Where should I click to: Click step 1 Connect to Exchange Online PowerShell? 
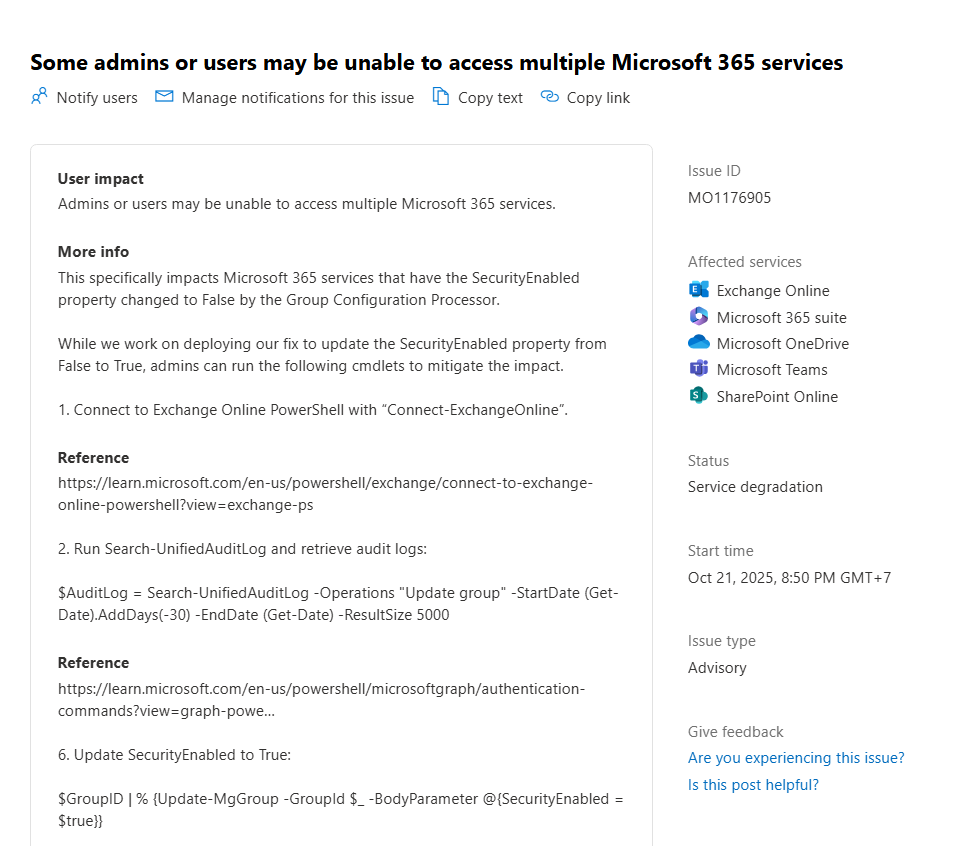click(313, 410)
